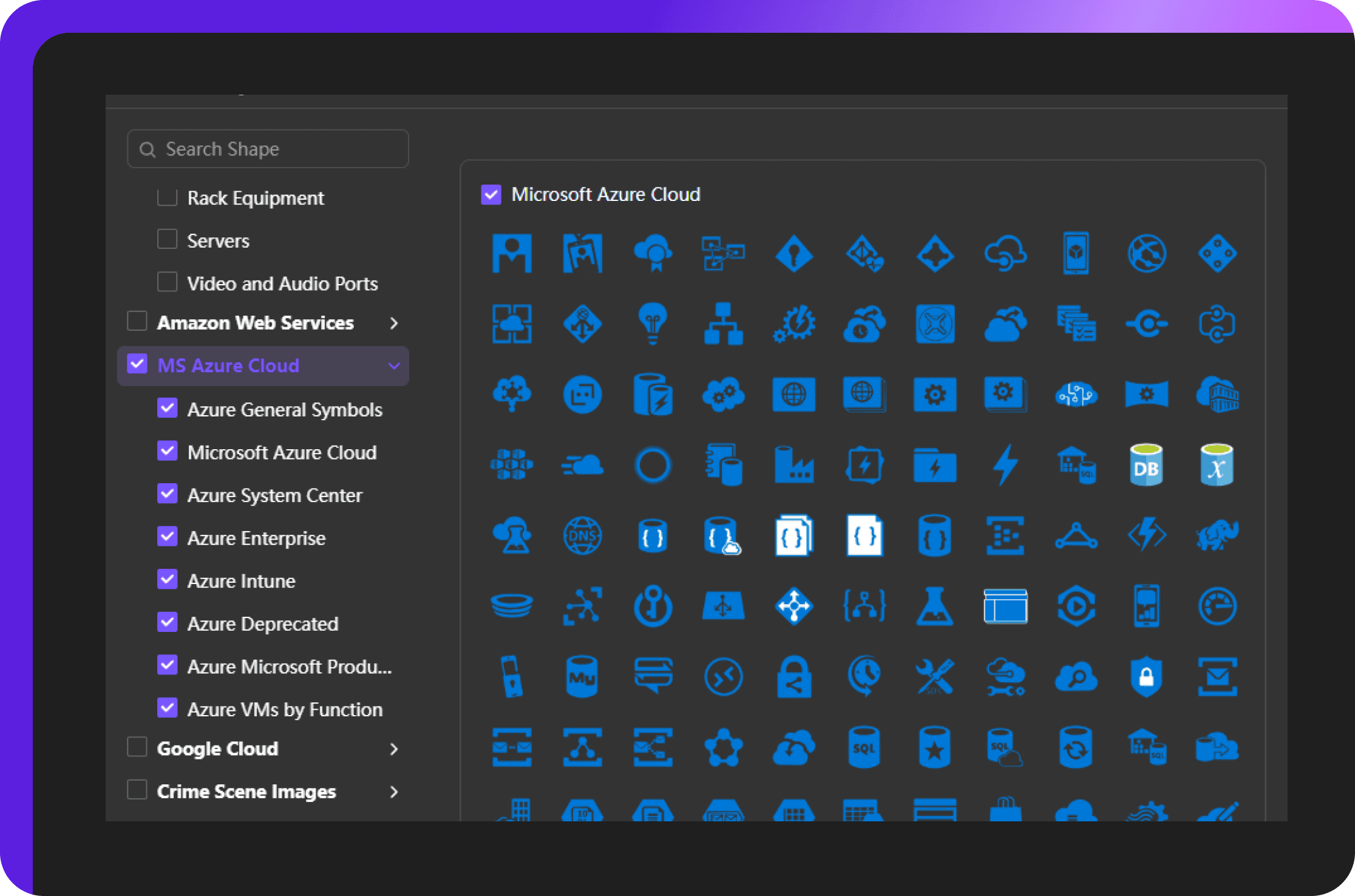
Task: Toggle the Azure Microsoft Produ... checkbox
Action: pyautogui.click(x=167, y=665)
